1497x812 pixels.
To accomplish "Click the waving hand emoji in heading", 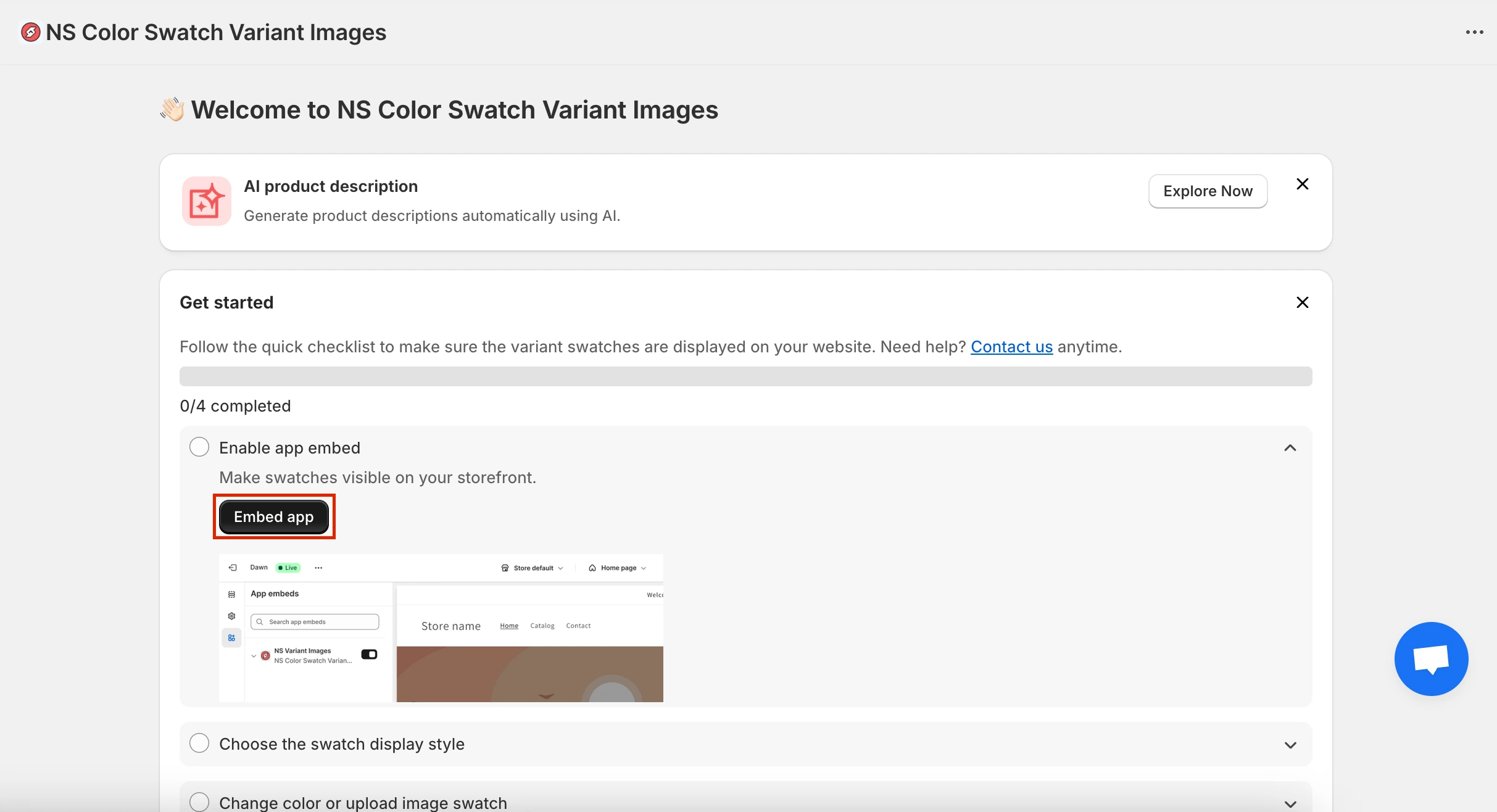I will (172, 110).
